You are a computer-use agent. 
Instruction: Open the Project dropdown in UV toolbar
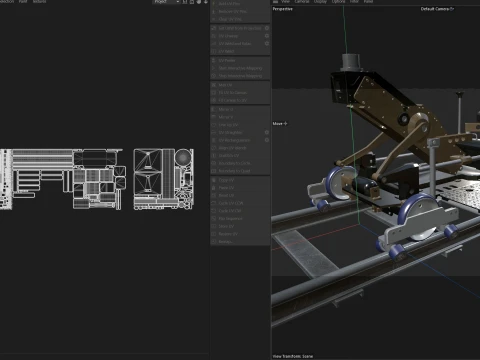166,2
